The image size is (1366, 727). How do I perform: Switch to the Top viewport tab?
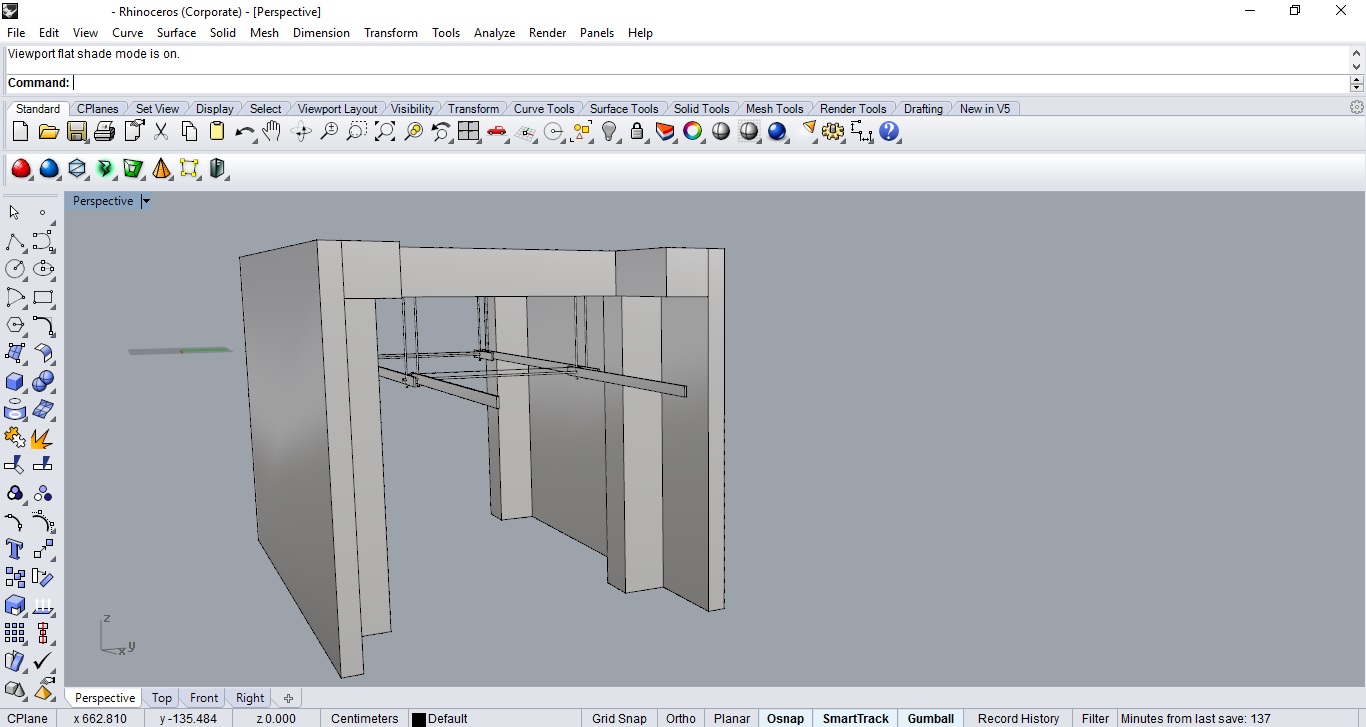point(162,698)
